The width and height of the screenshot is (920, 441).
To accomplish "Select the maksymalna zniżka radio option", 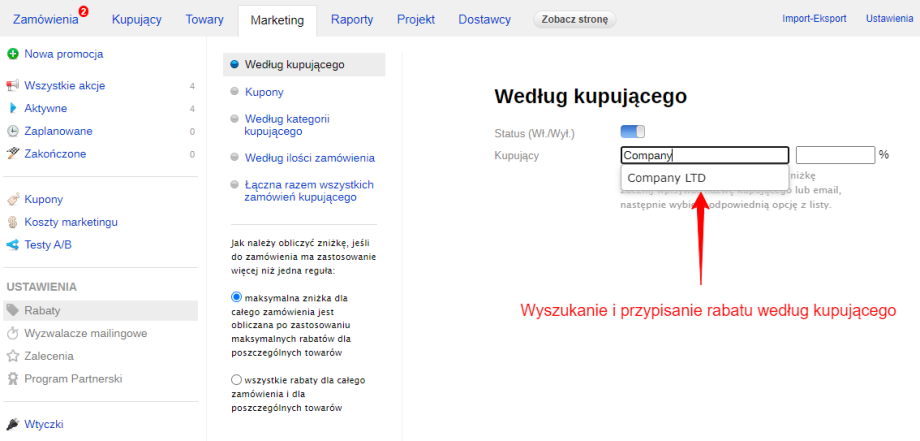I will click(237, 297).
